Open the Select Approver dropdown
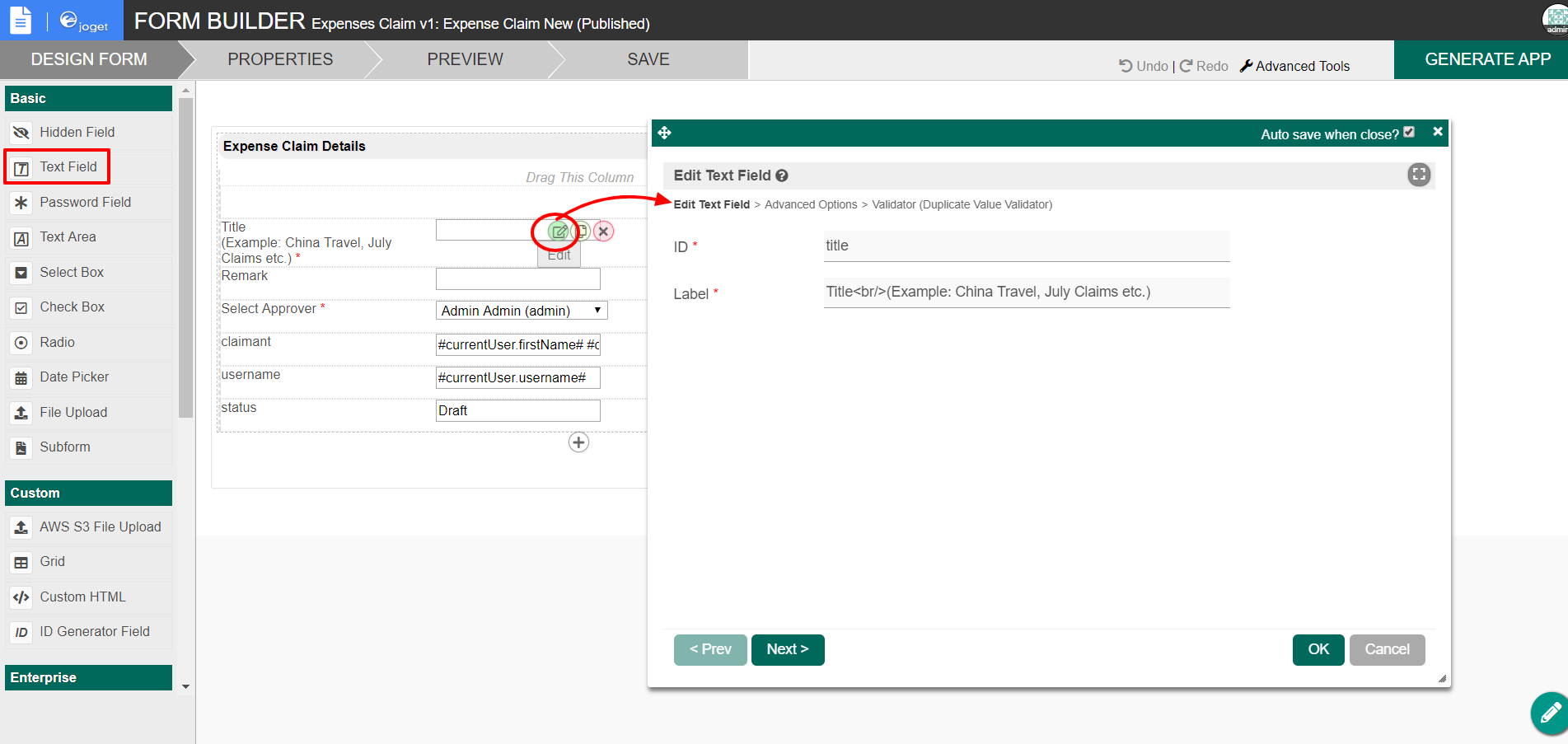 coord(521,311)
